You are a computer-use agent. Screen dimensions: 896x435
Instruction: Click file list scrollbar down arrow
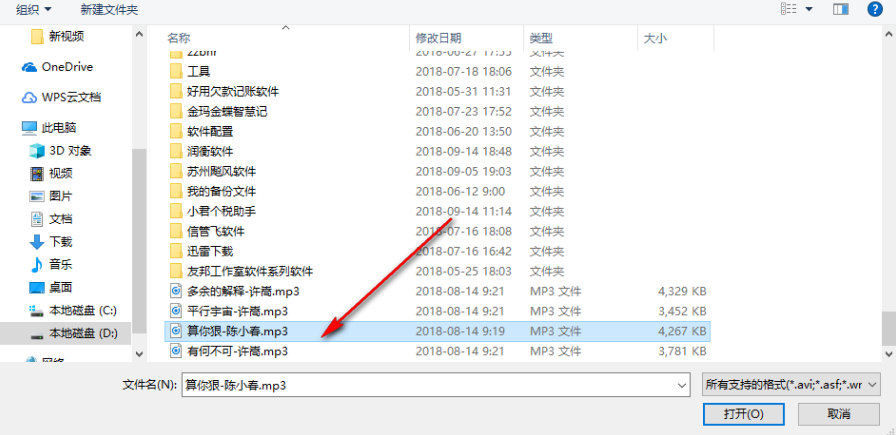(x=889, y=353)
